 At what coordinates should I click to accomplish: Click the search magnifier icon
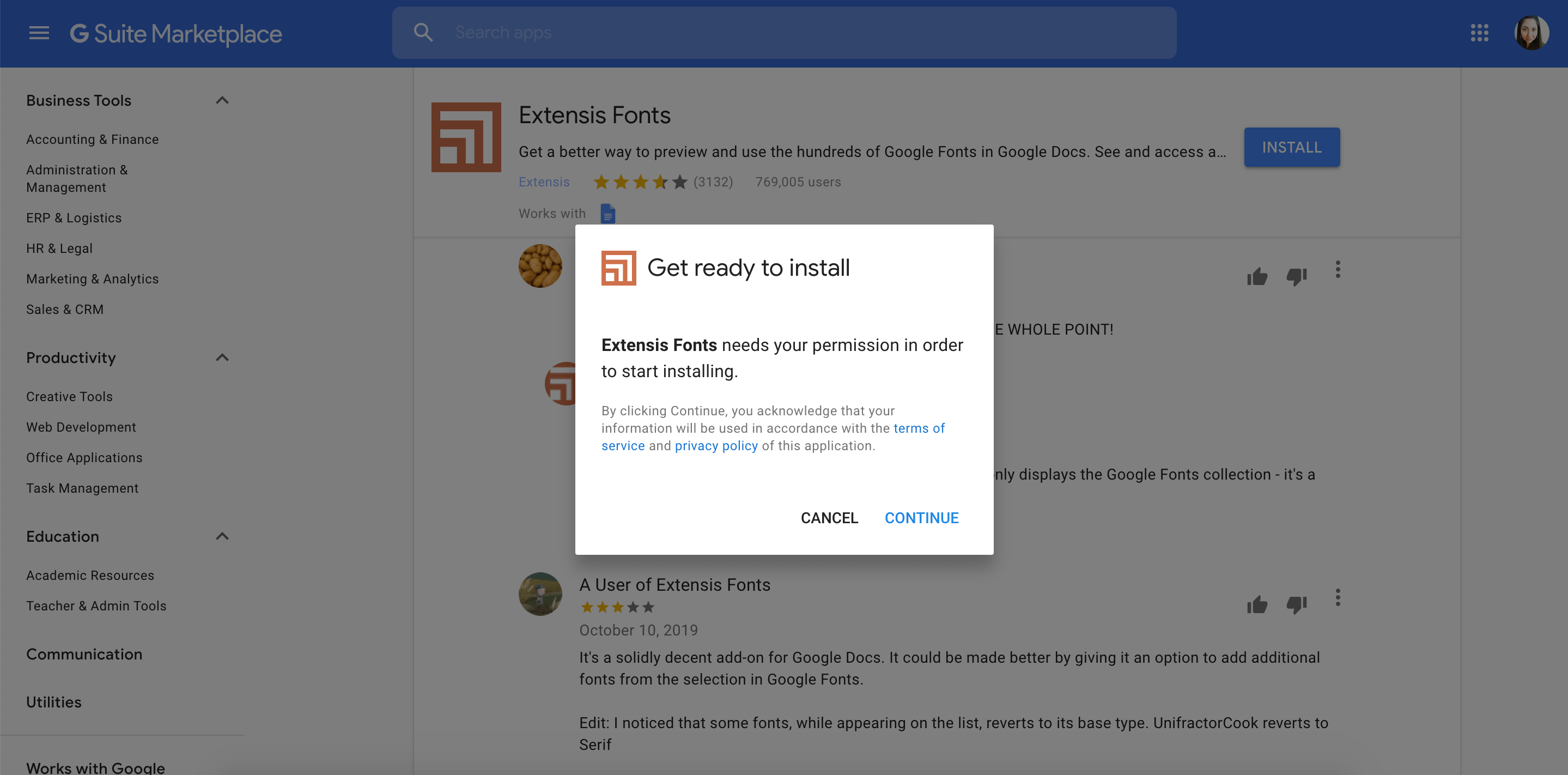coord(423,33)
